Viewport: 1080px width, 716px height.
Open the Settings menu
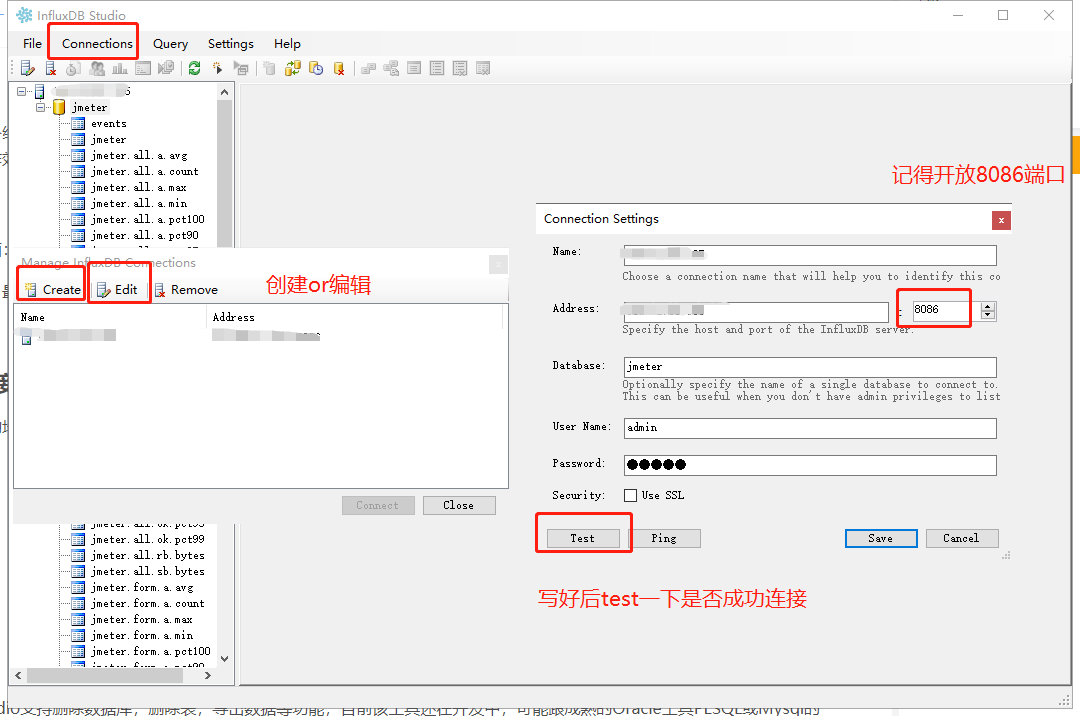tap(230, 44)
